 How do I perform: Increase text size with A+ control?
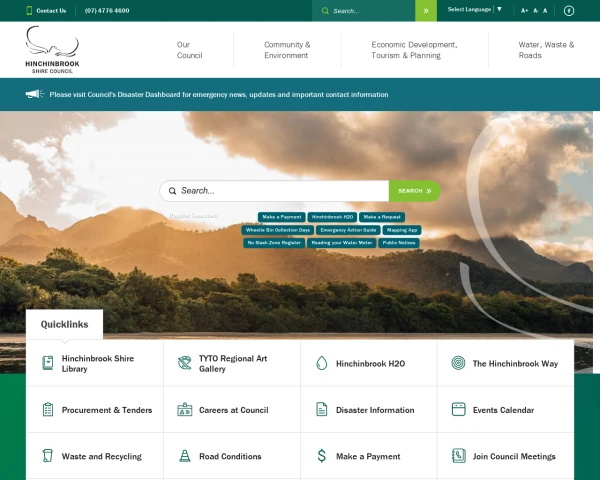(524, 11)
